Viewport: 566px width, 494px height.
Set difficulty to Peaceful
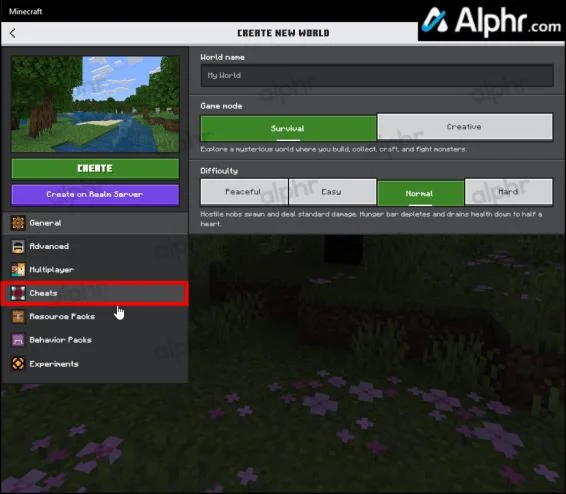(x=244, y=192)
